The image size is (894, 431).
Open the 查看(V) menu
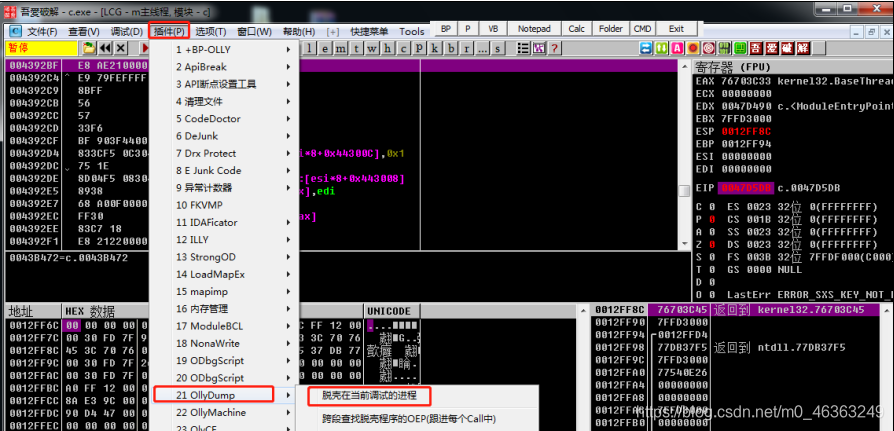pos(83,31)
